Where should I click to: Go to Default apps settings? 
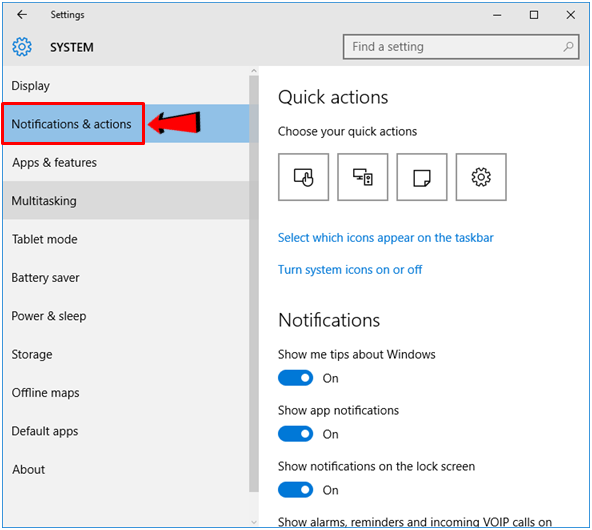pyautogui.click(x=126, y=431)
